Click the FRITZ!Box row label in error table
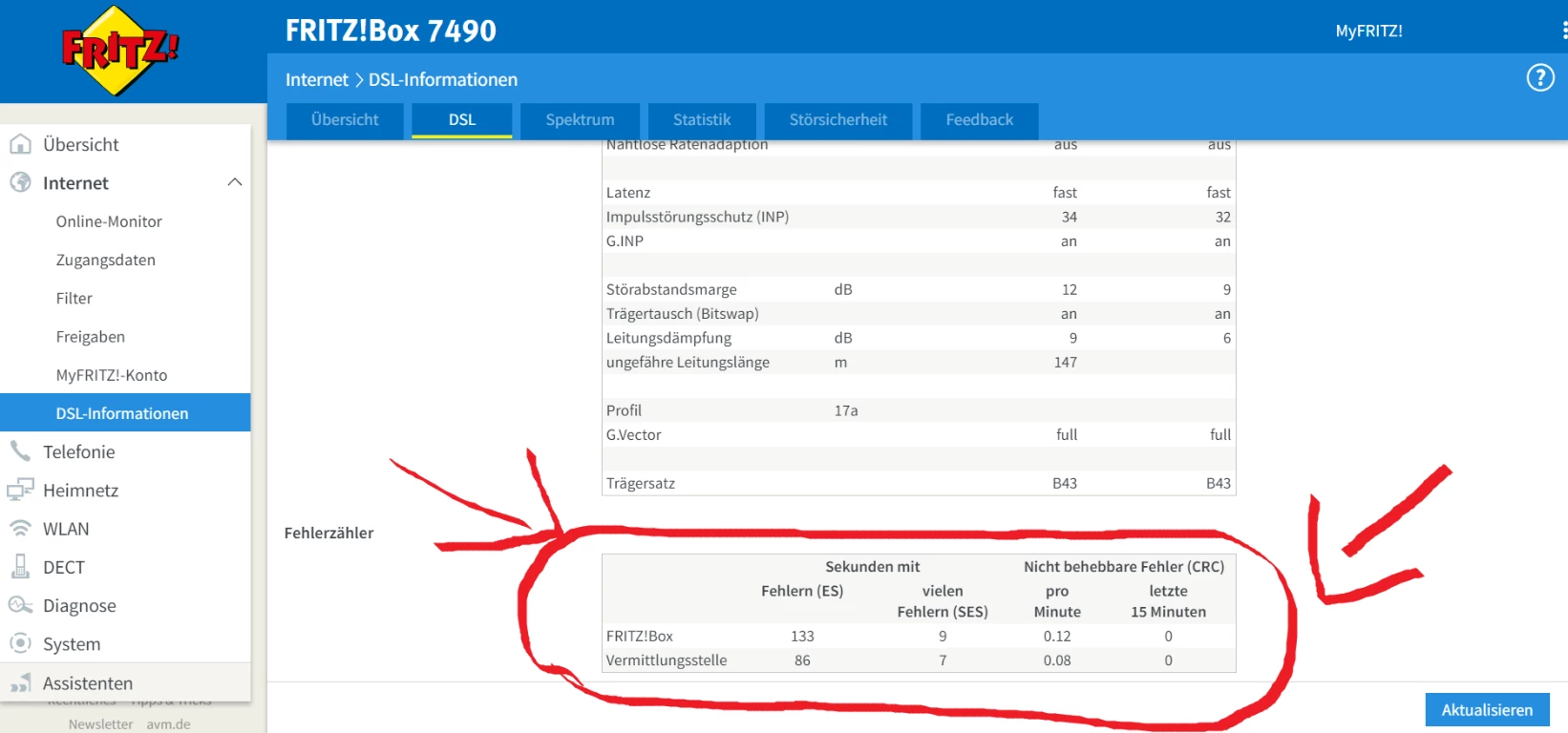 click(x=639, y=636)
